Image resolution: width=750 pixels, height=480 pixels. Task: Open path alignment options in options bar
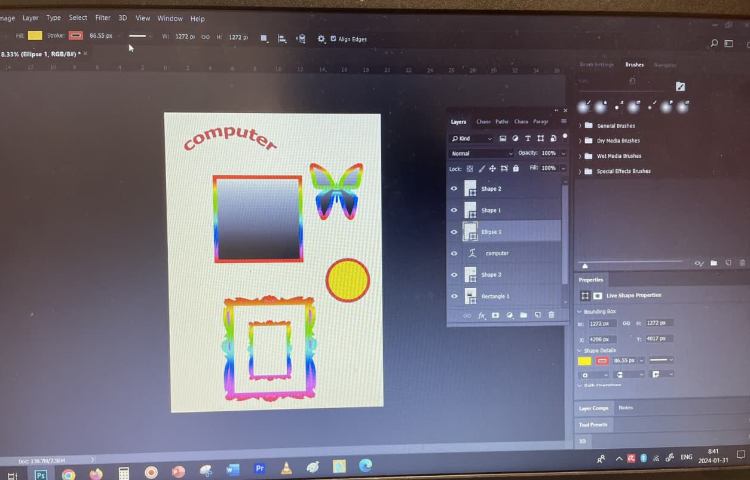click(x=282, y=38)
